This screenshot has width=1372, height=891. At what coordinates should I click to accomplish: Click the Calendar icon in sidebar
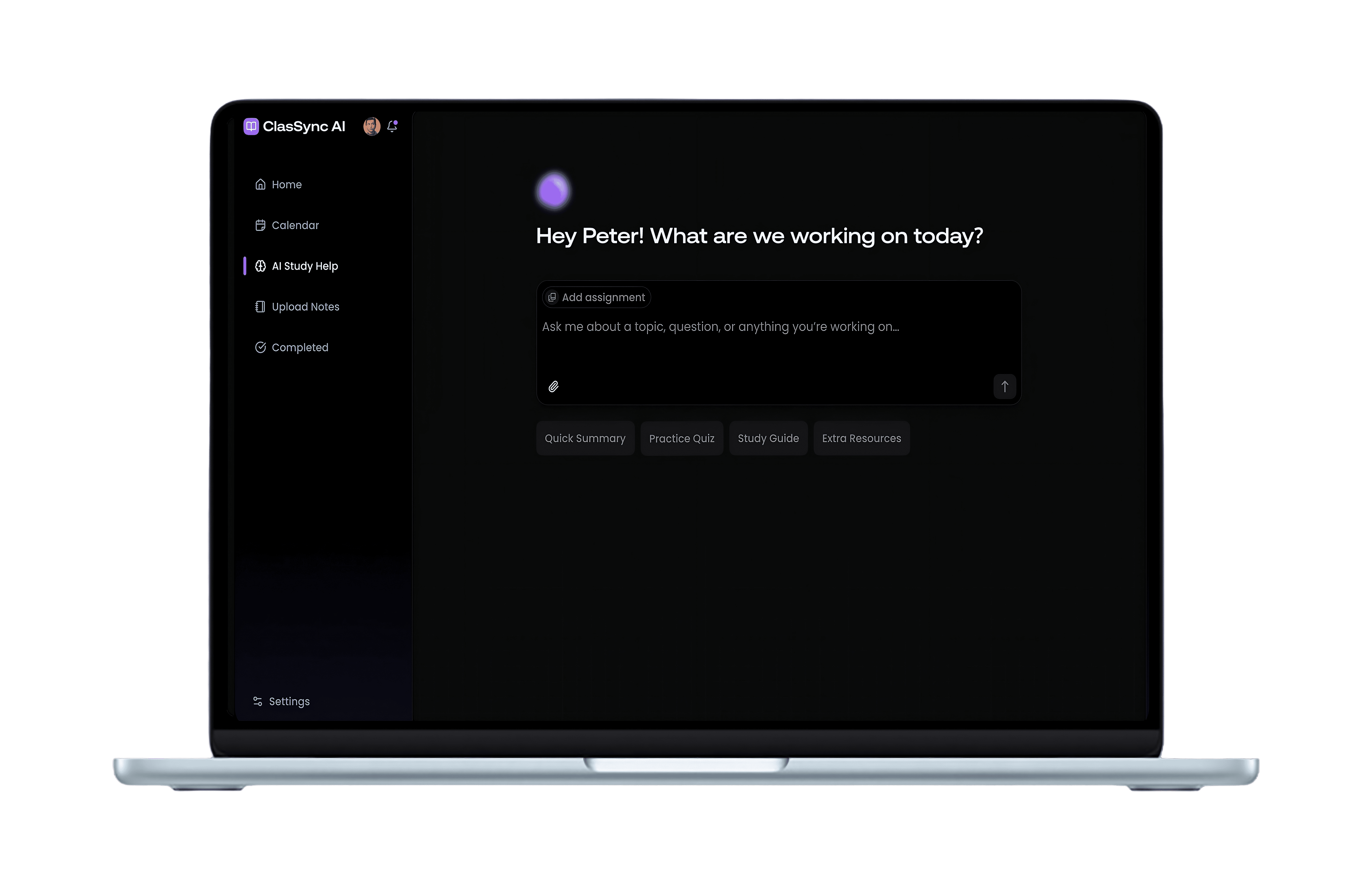pyautogui.click(x=261, y=225)
